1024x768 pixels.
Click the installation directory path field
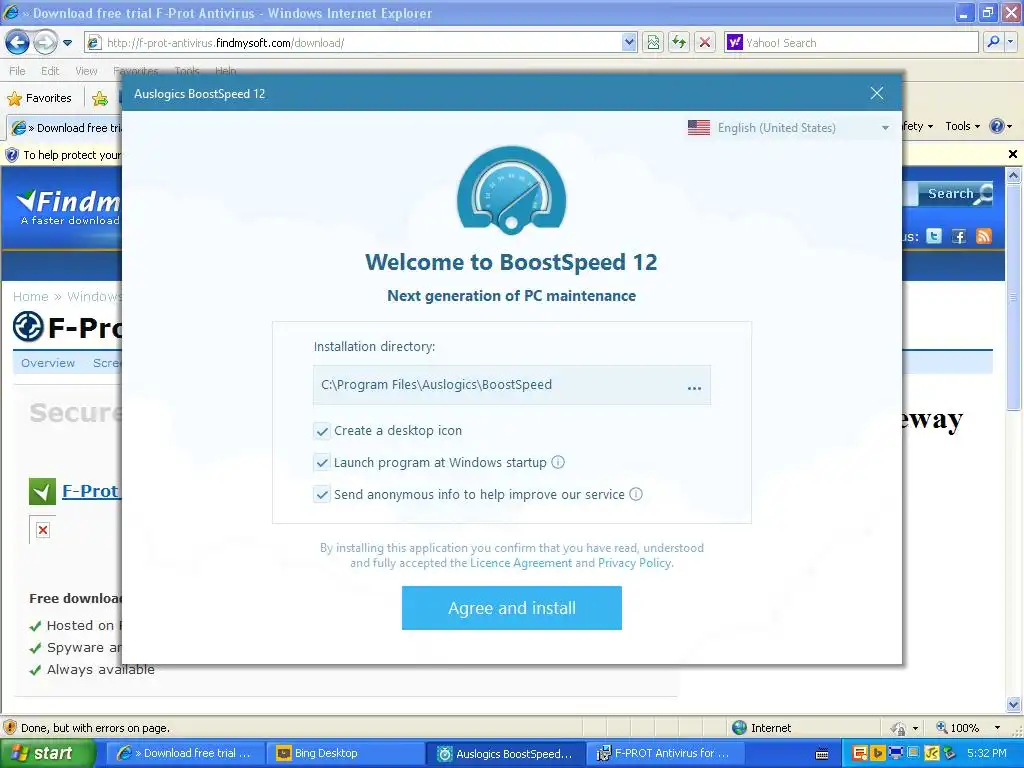[511, 385]
